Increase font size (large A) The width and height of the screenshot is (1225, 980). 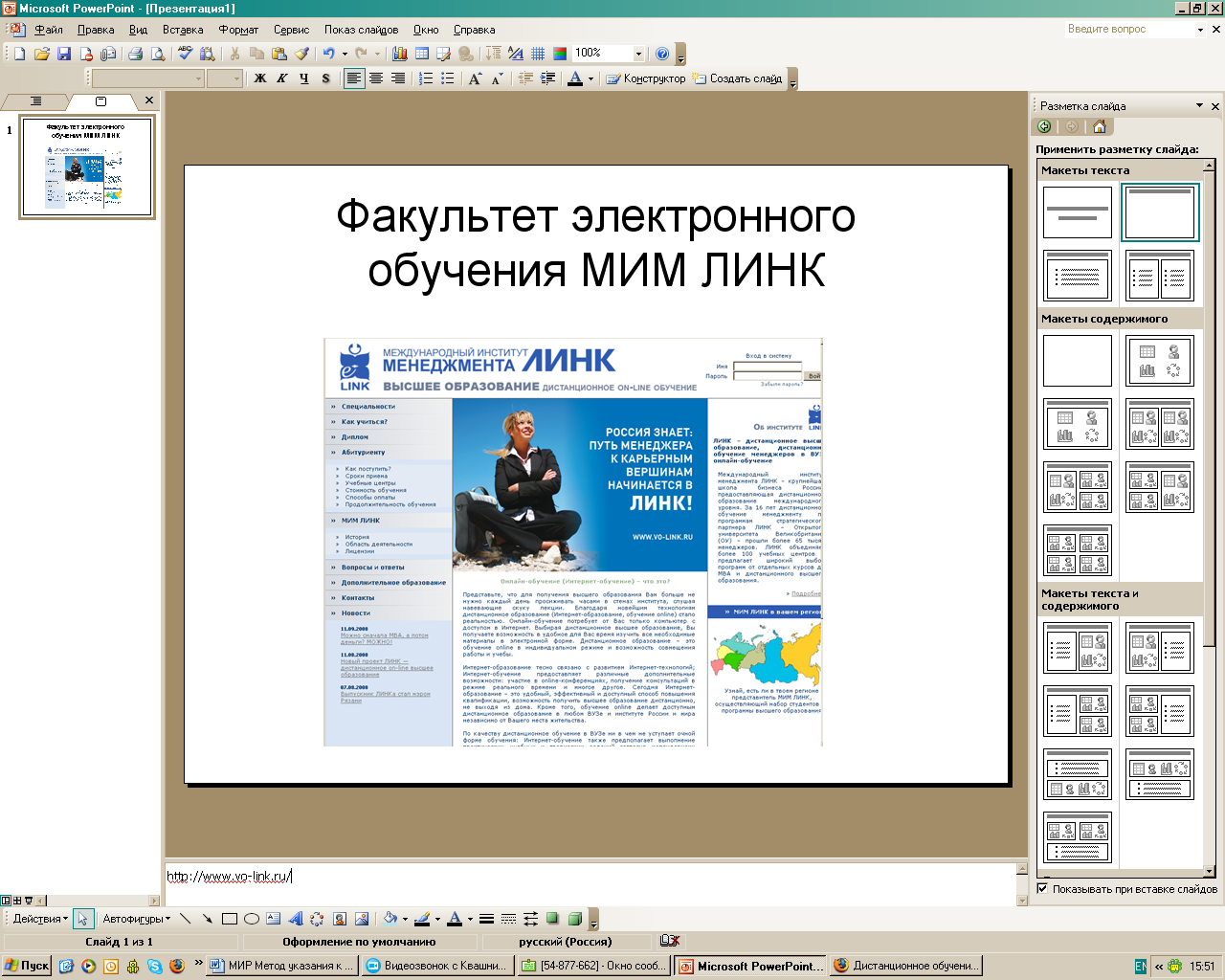(475, 78)
